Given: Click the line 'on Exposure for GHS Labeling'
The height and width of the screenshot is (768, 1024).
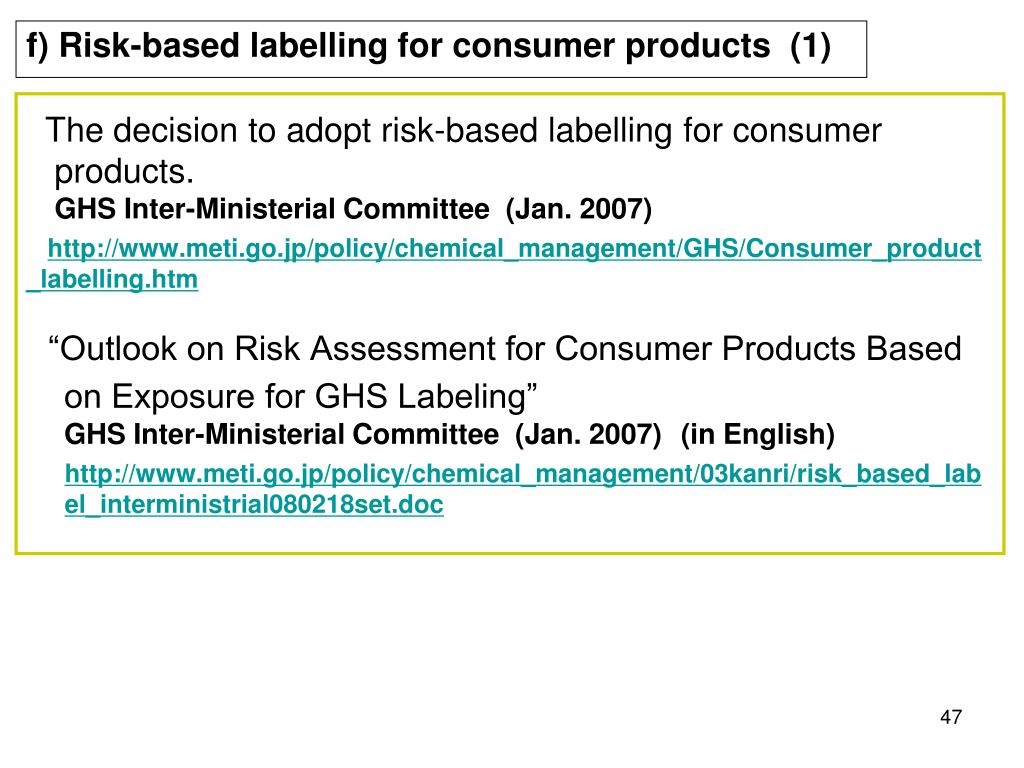Looking at the screenshot, I should (x=300, y=396).
